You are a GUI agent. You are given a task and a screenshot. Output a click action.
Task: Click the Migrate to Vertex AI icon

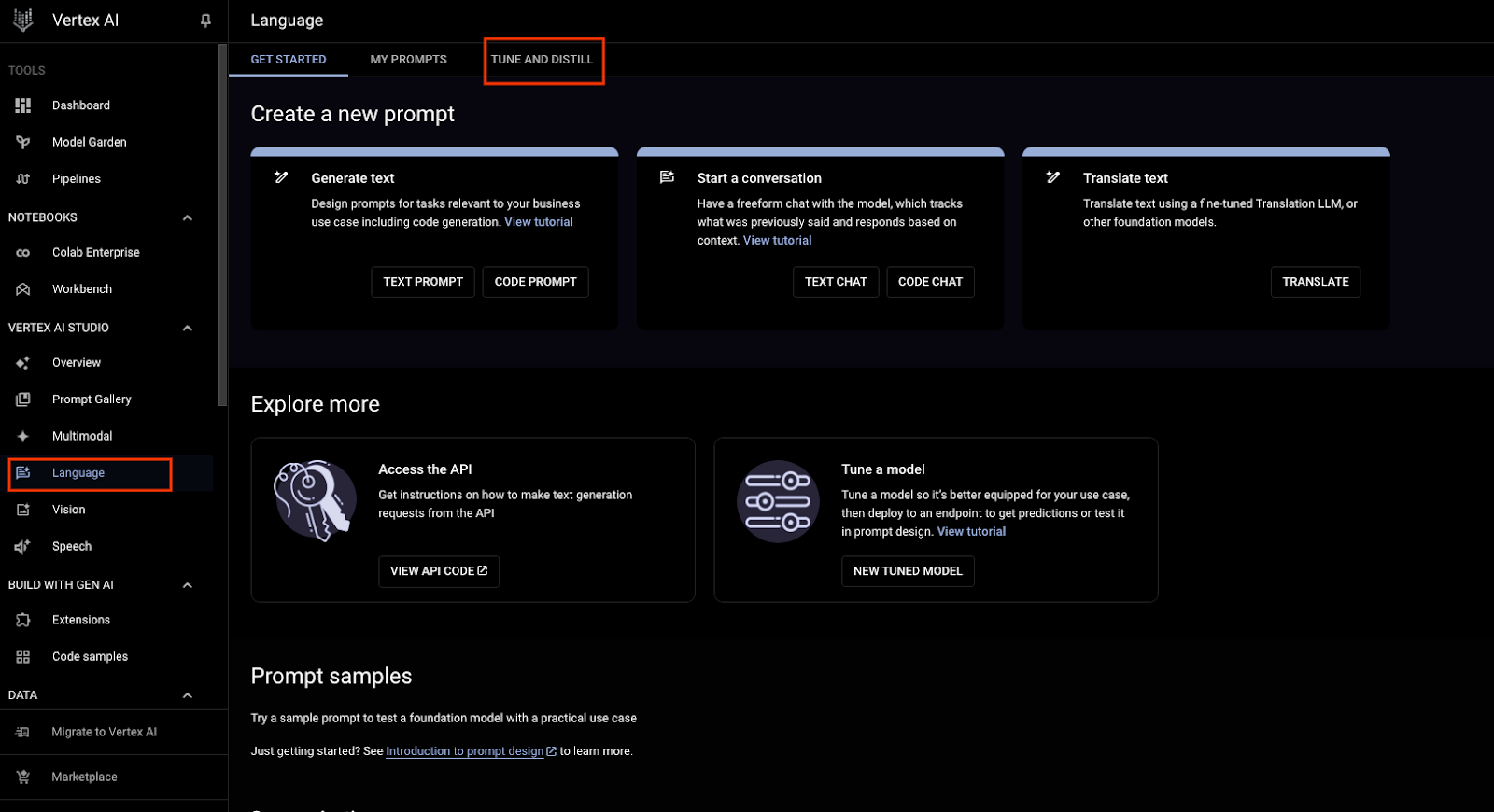point(23,733)
